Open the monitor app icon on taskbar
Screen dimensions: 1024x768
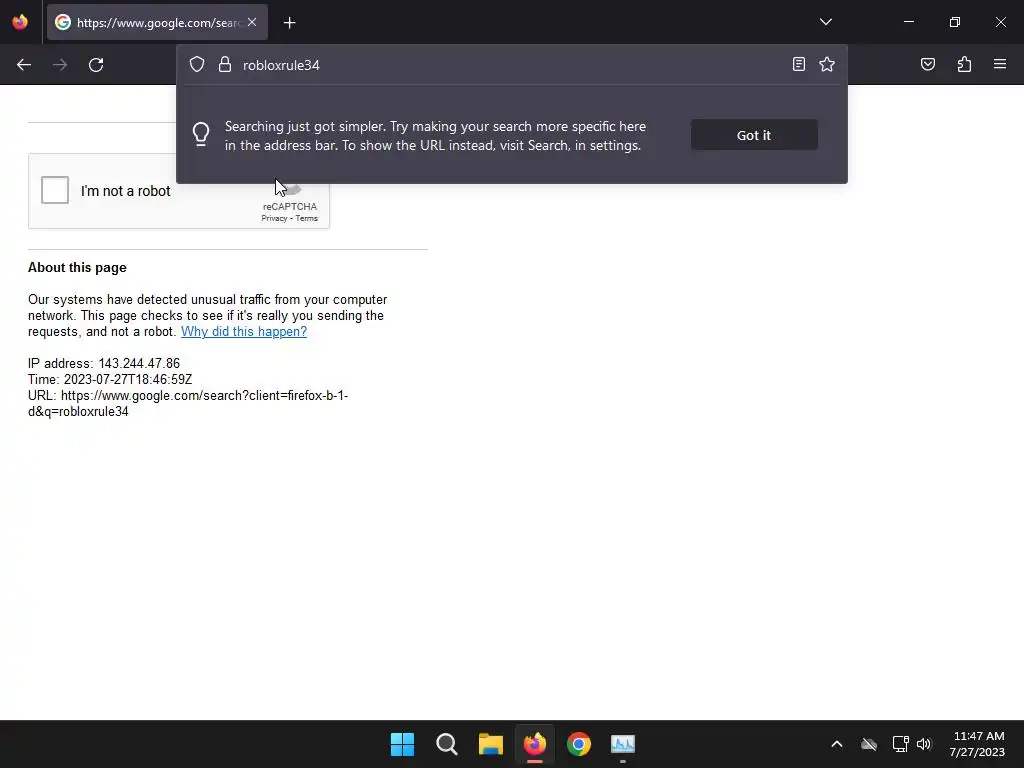point(622,744)
